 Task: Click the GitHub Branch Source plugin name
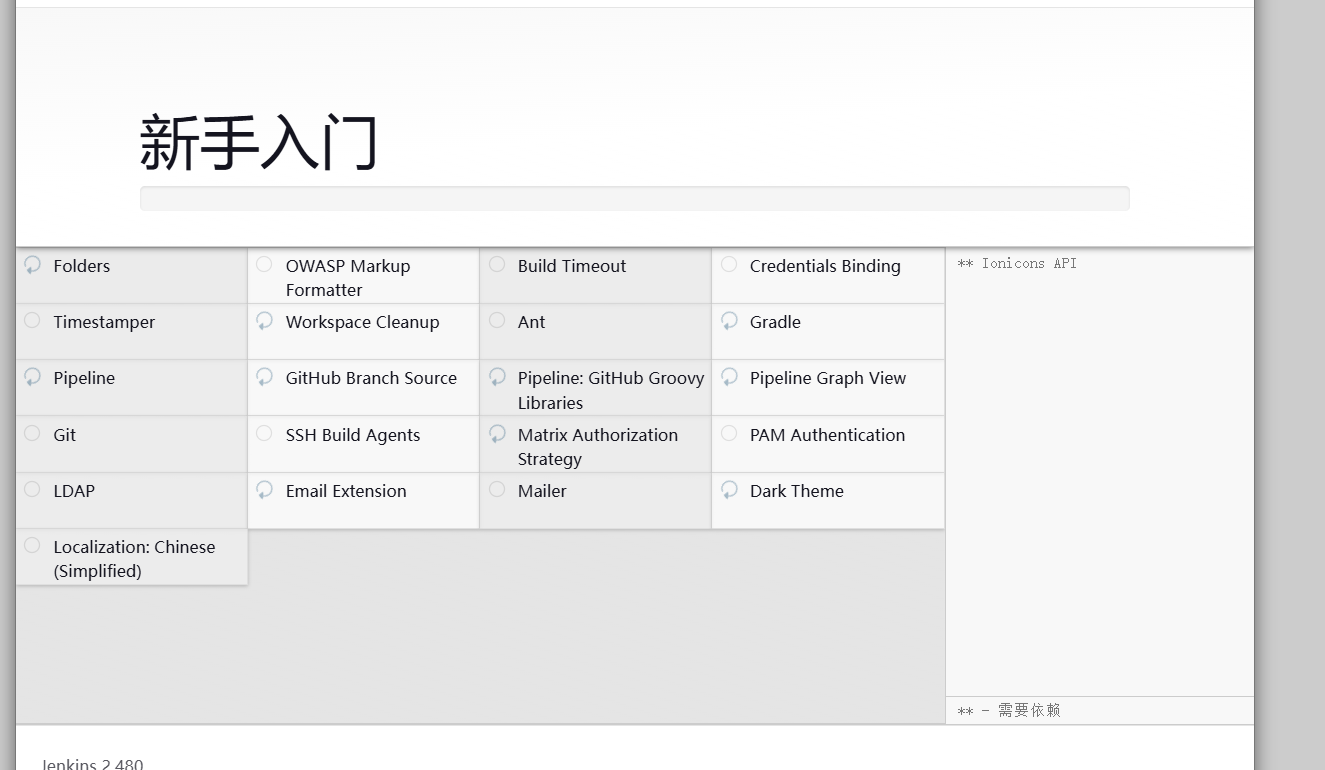371,378
